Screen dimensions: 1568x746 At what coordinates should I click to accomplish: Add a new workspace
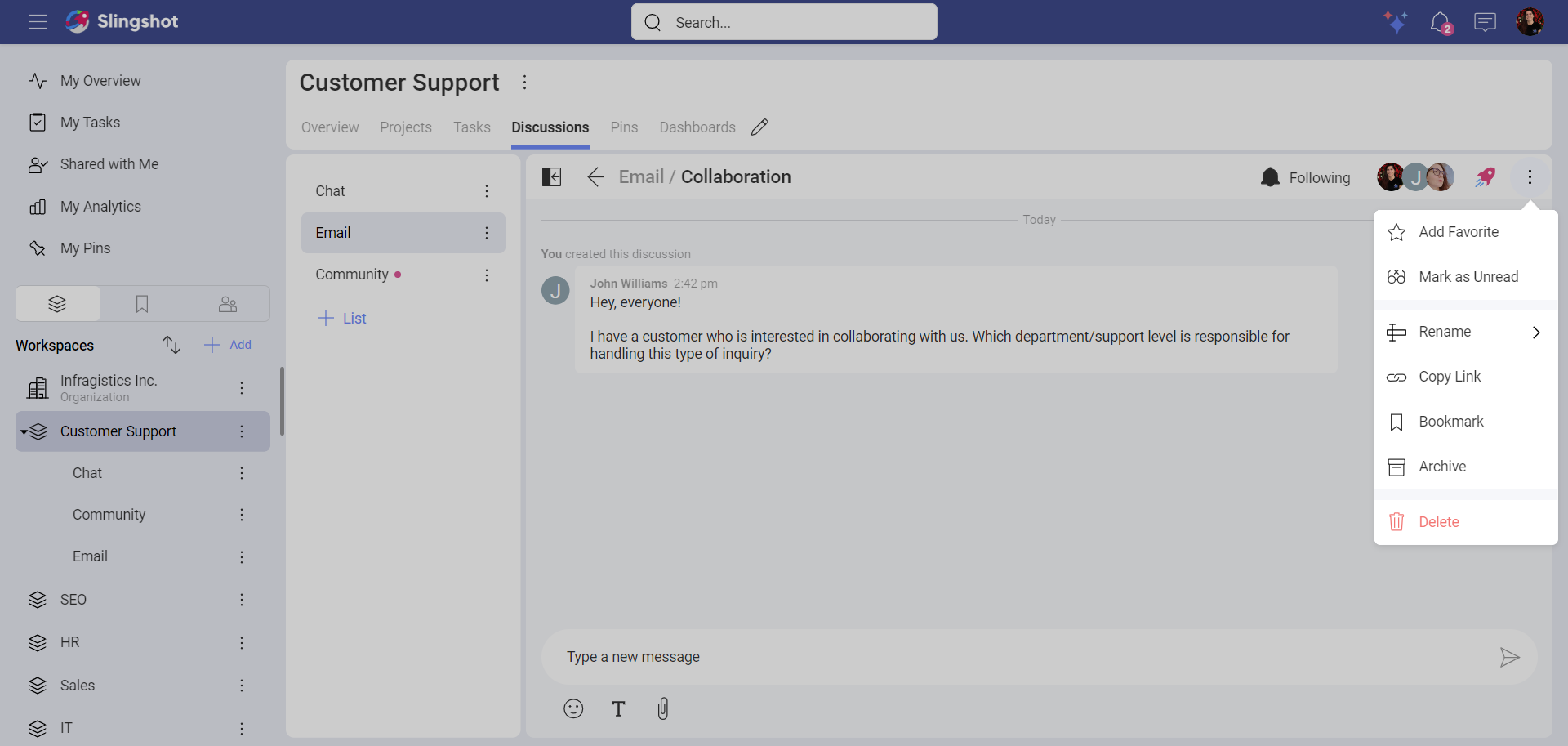pyautogui.click(x=228, y=345)
